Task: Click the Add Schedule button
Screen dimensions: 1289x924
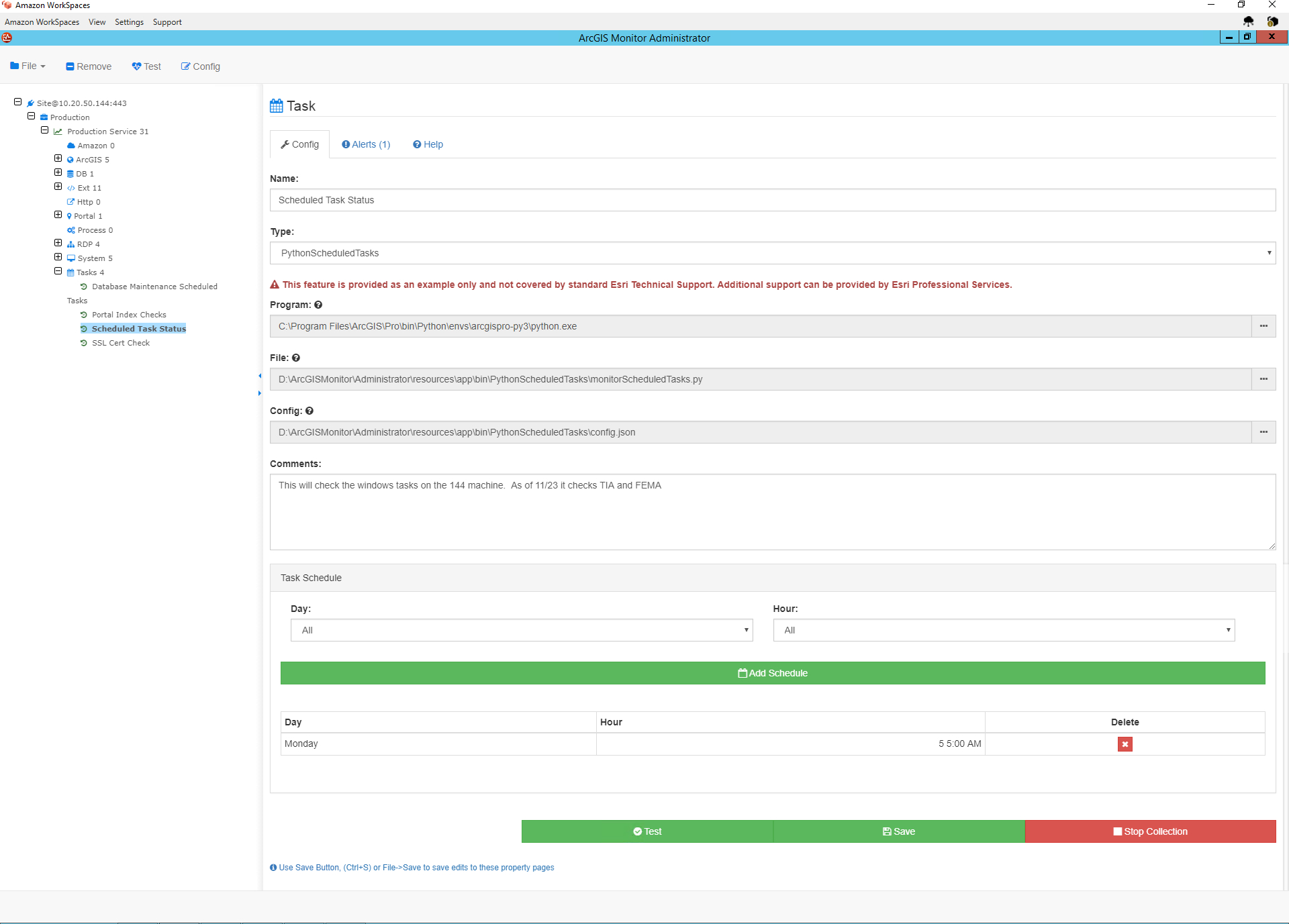Action: 773,673
